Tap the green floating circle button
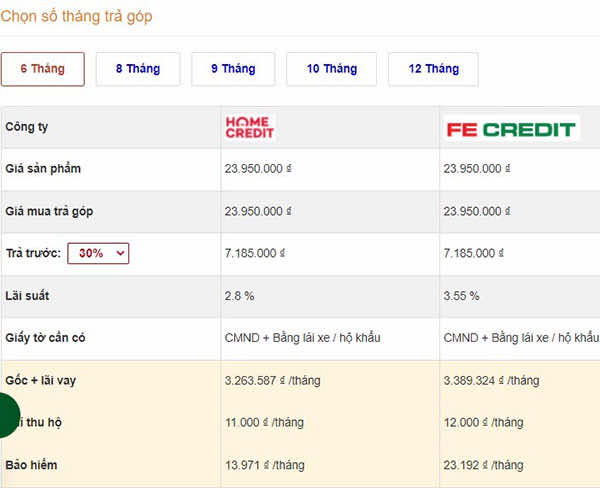The height and width of the screenshot is (488, 600). tap(8, 415)
